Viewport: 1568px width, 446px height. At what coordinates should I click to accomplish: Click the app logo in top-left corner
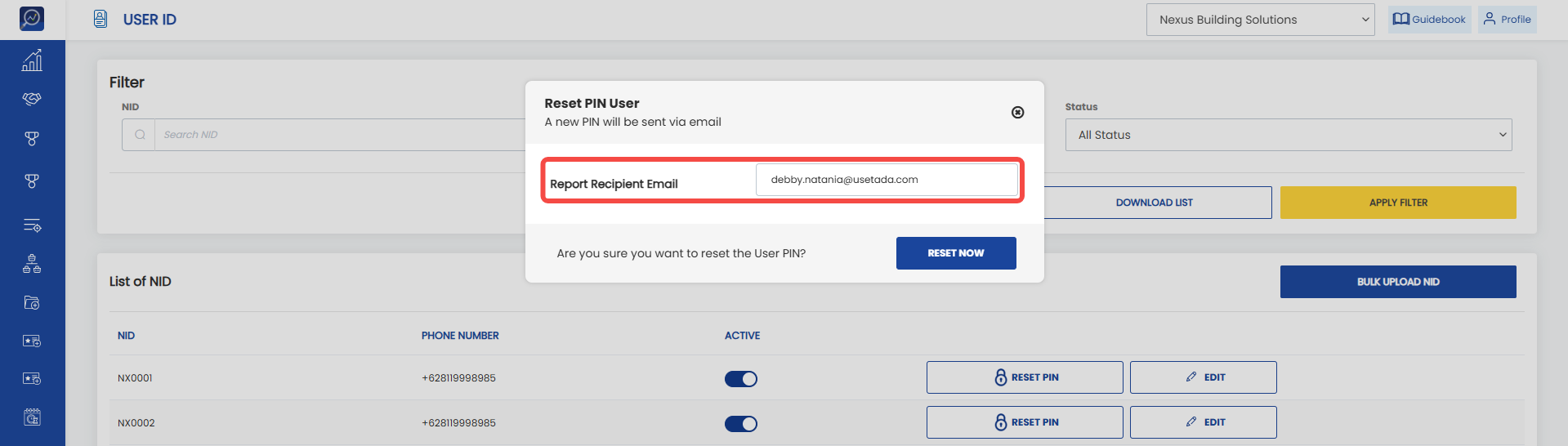click(32, 18)
